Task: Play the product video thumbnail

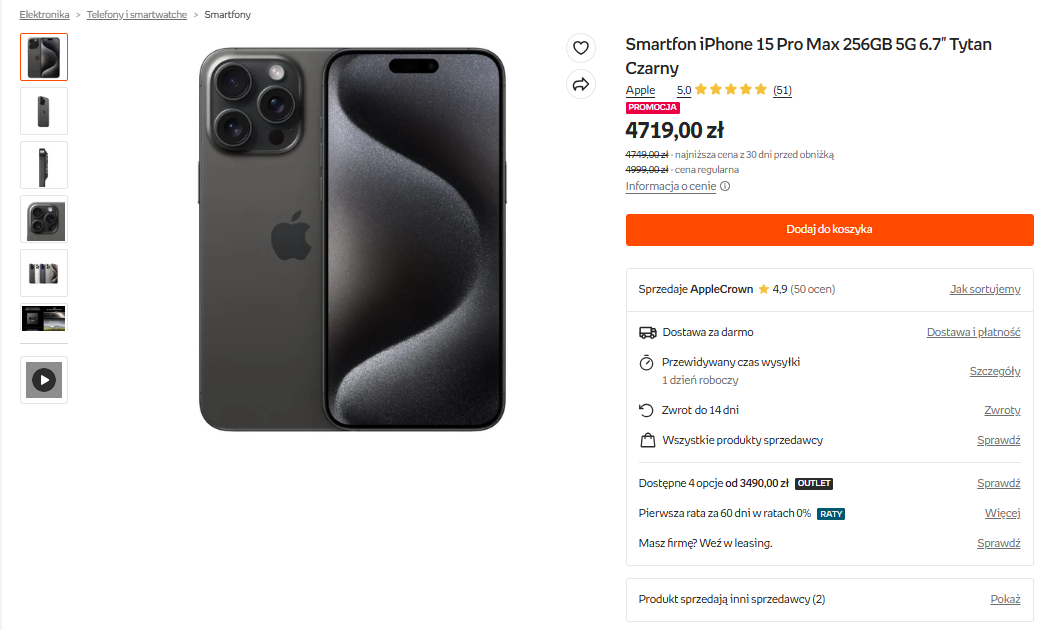Action: tap(44, 380)
